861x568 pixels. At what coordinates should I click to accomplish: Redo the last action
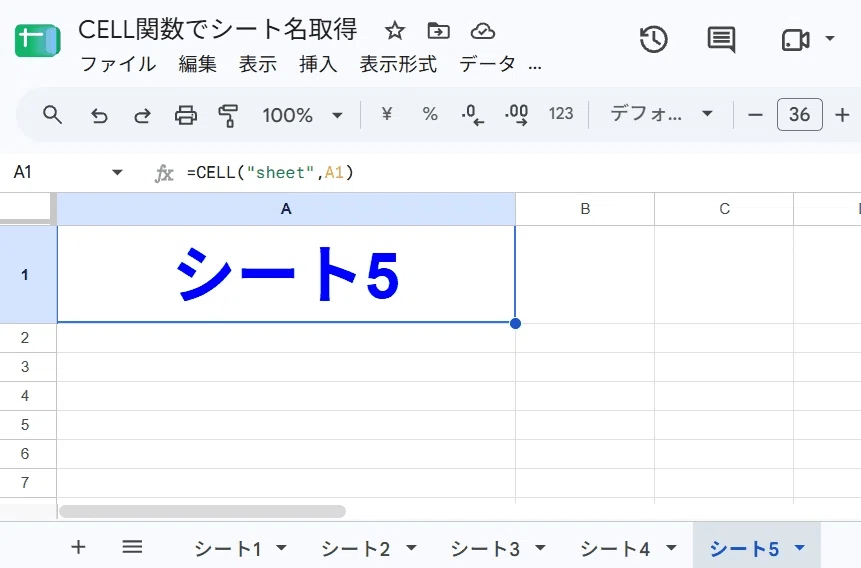click(x=142, y=115)
